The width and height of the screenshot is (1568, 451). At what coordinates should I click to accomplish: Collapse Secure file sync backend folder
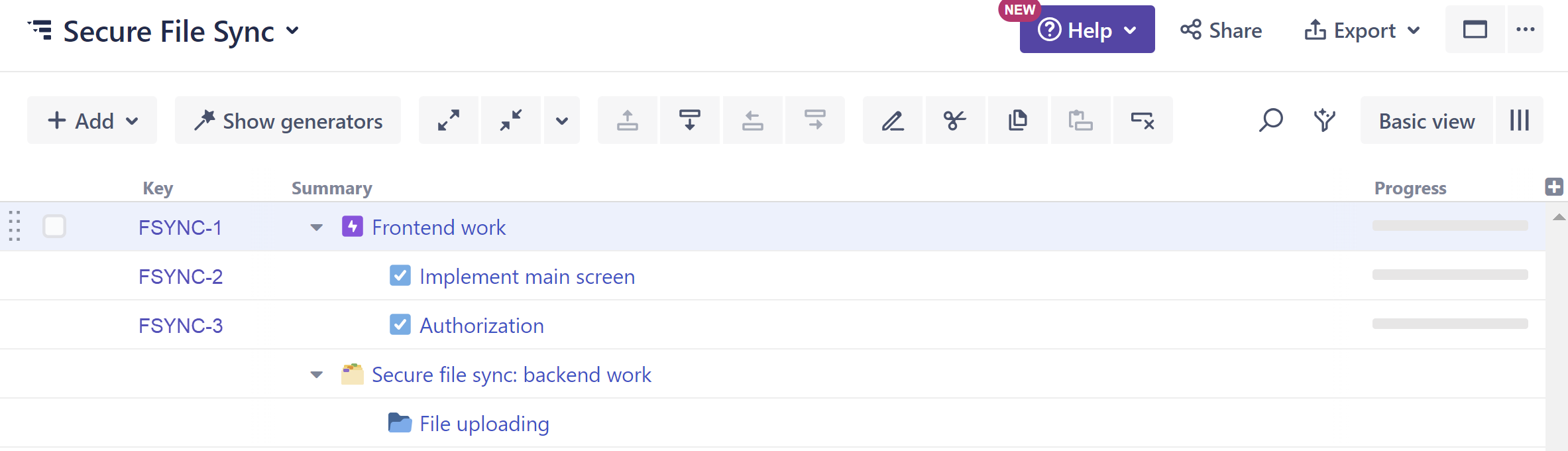pos(317,375)
